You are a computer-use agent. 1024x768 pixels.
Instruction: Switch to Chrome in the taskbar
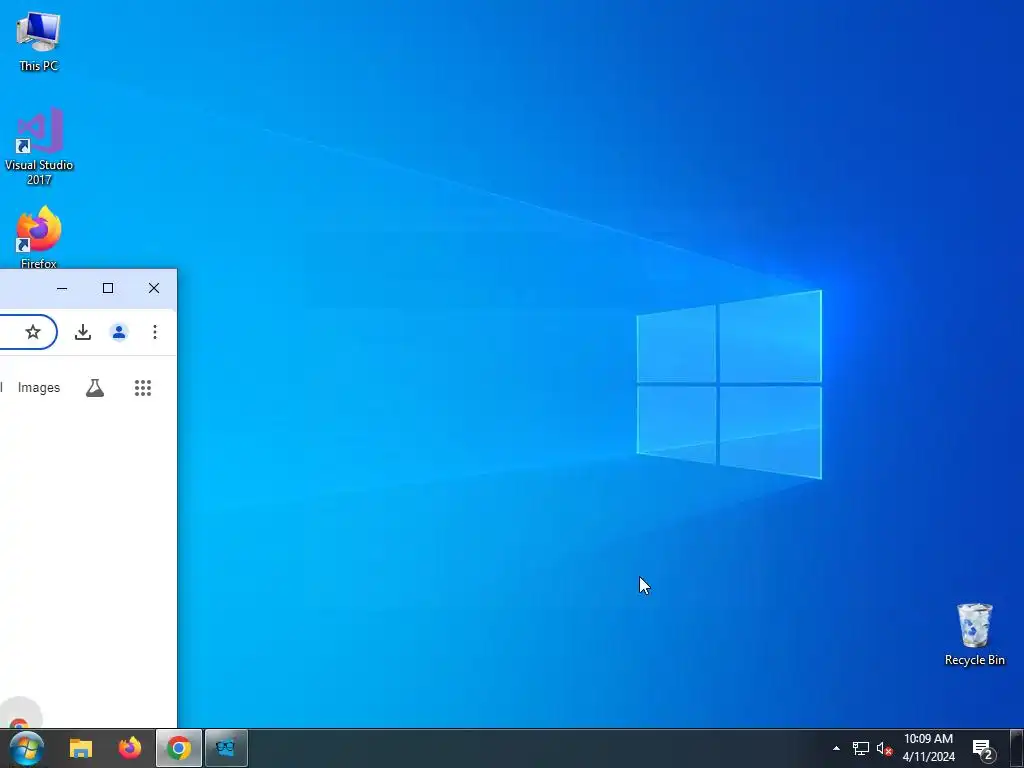[x=178, y=748]
